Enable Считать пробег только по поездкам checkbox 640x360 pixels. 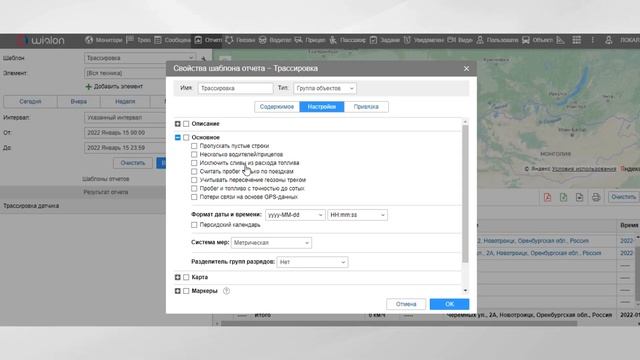[194, 171]
